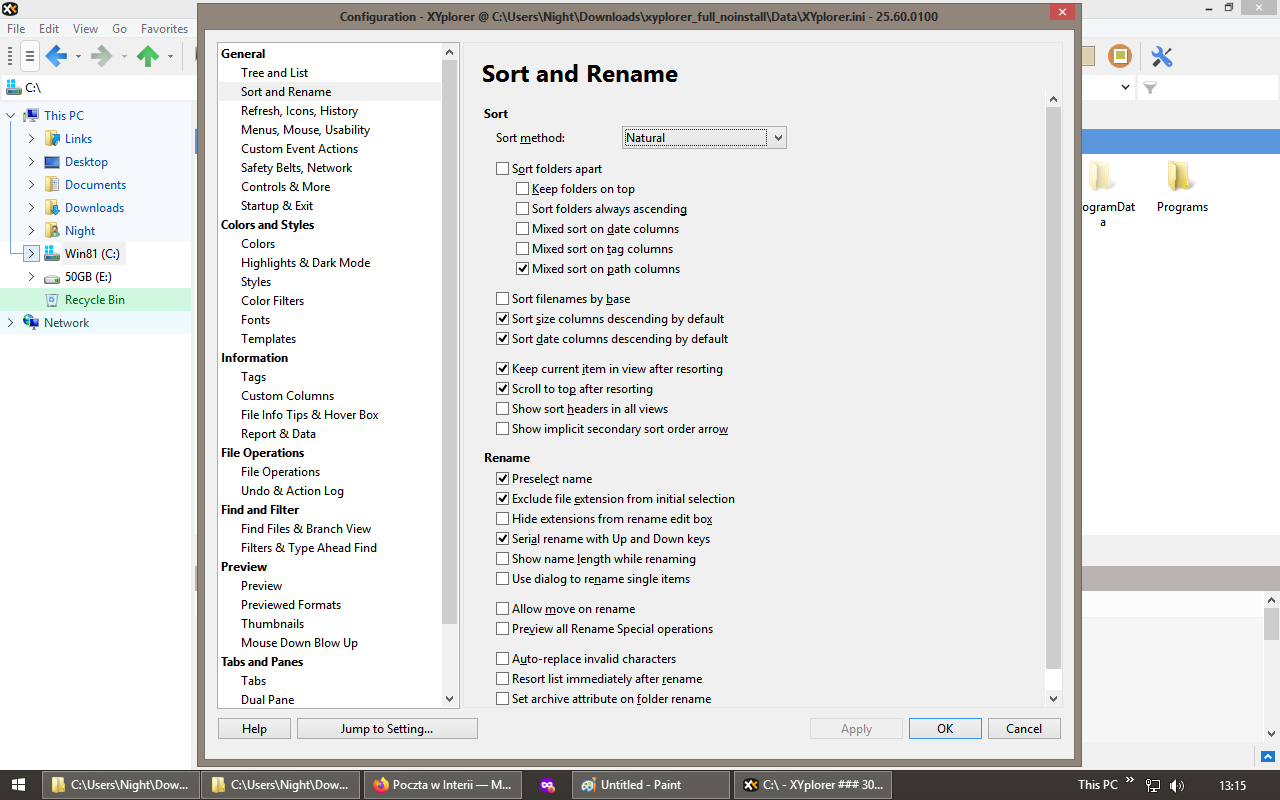
Task: Open Configuration via the wrench icon
Action: click(1161, 56)
